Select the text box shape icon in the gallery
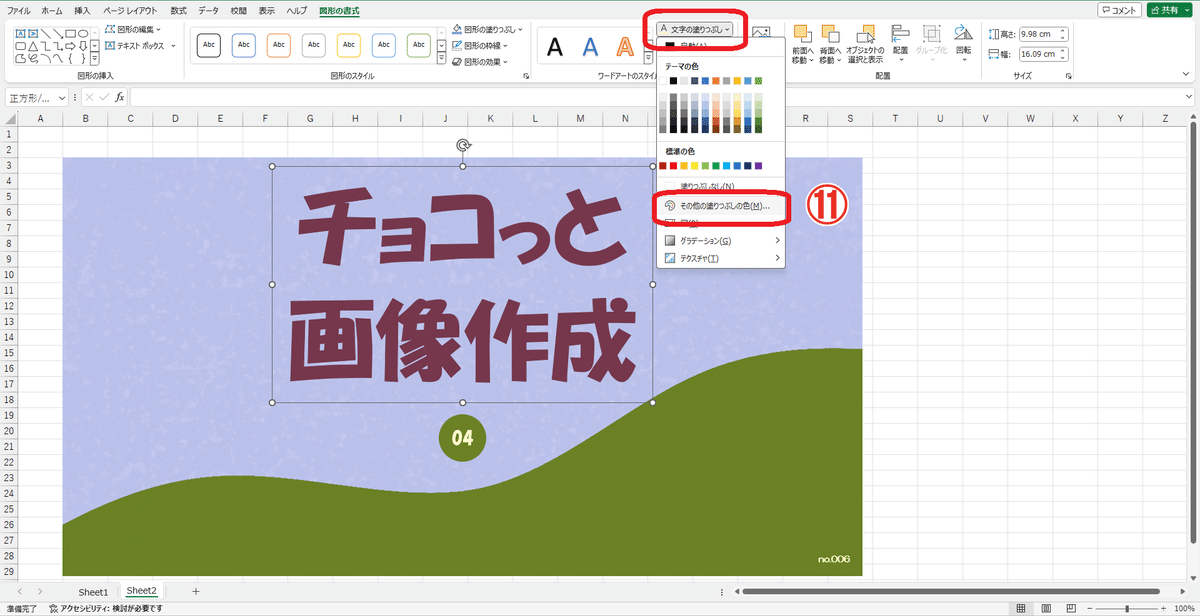 pos(22,33)
